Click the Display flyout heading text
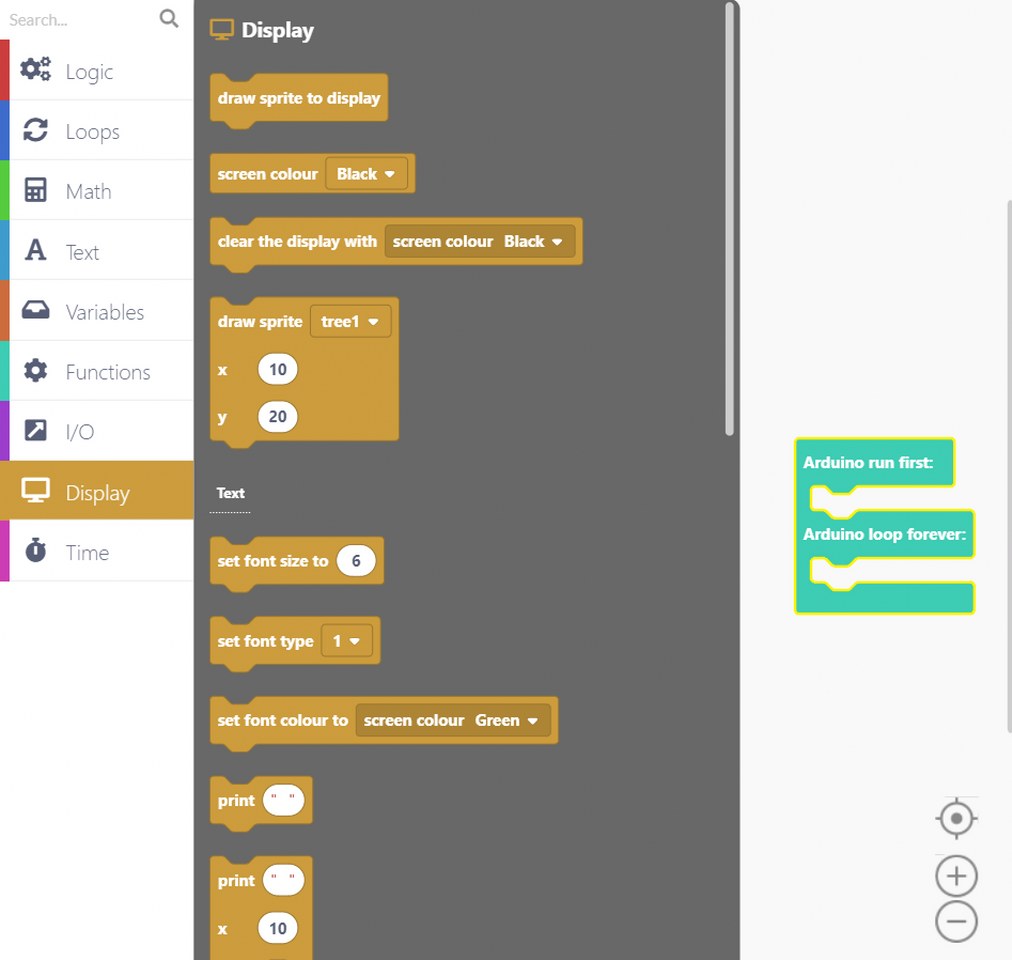 pos(278,30)
